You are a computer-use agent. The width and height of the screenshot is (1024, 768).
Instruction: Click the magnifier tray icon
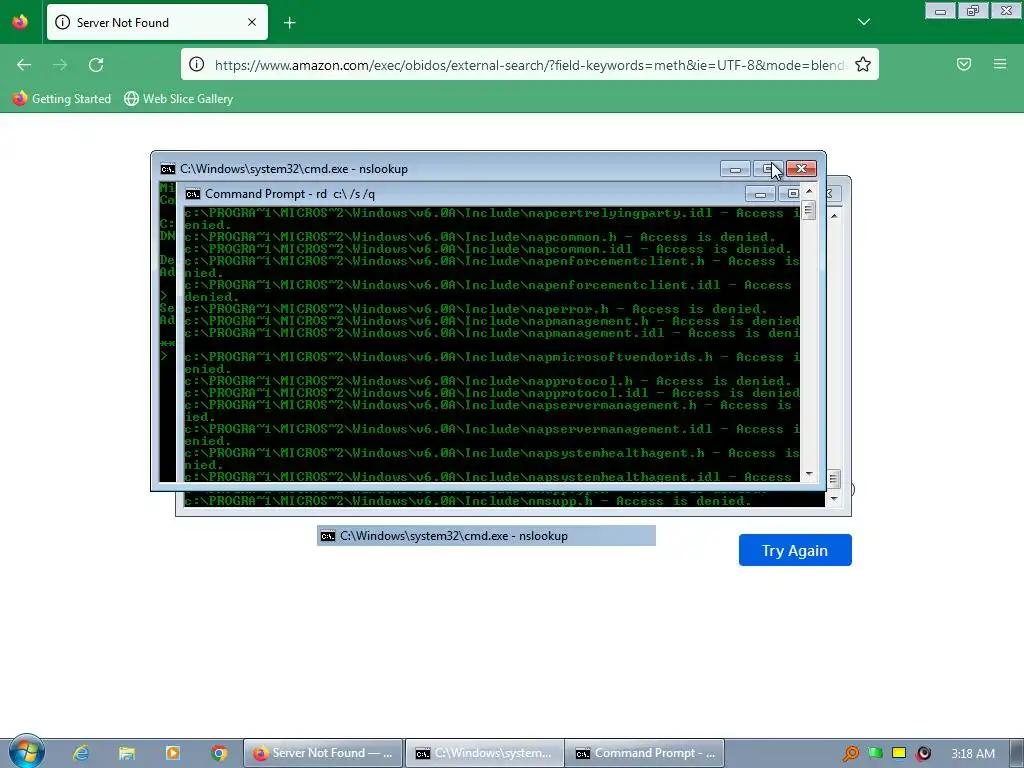tap(850, 754)
